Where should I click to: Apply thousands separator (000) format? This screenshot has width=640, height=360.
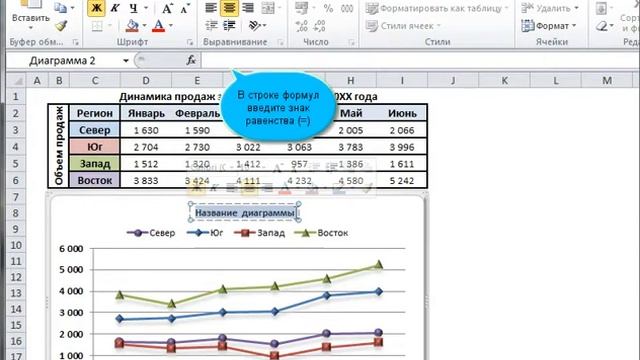[x=347, y=8]
